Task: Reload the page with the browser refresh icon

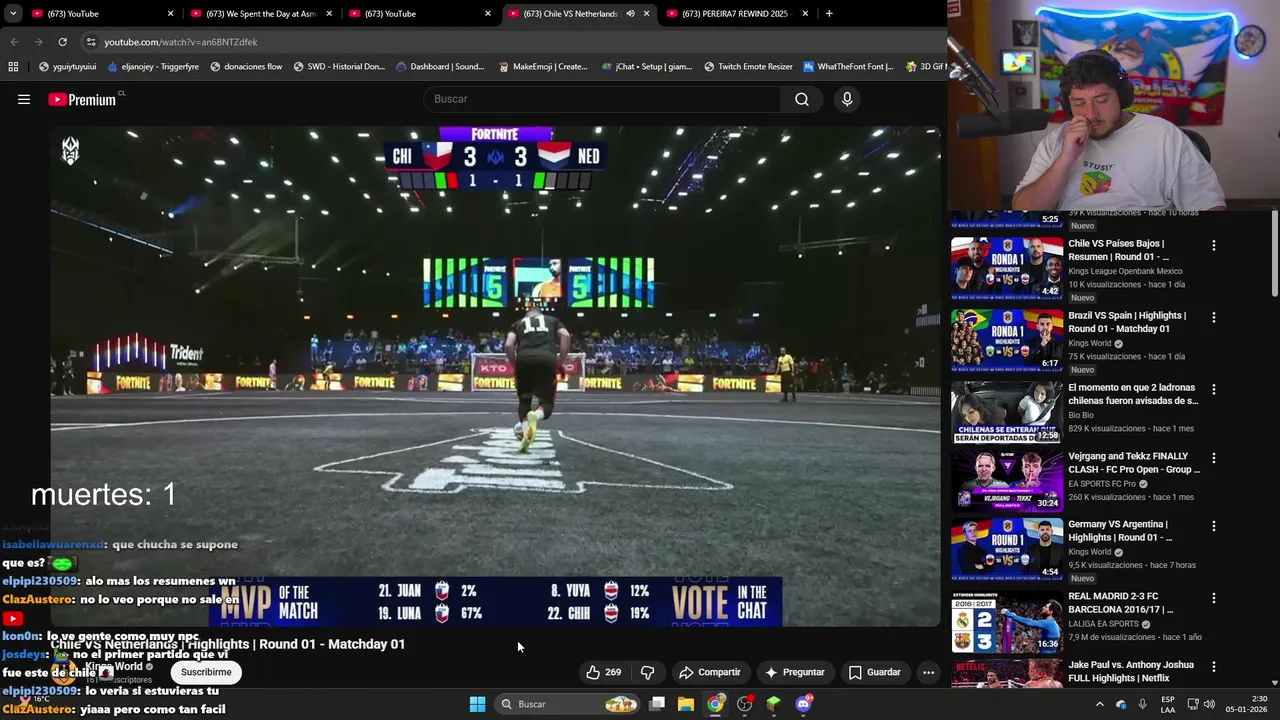Action: coord(62,42)
